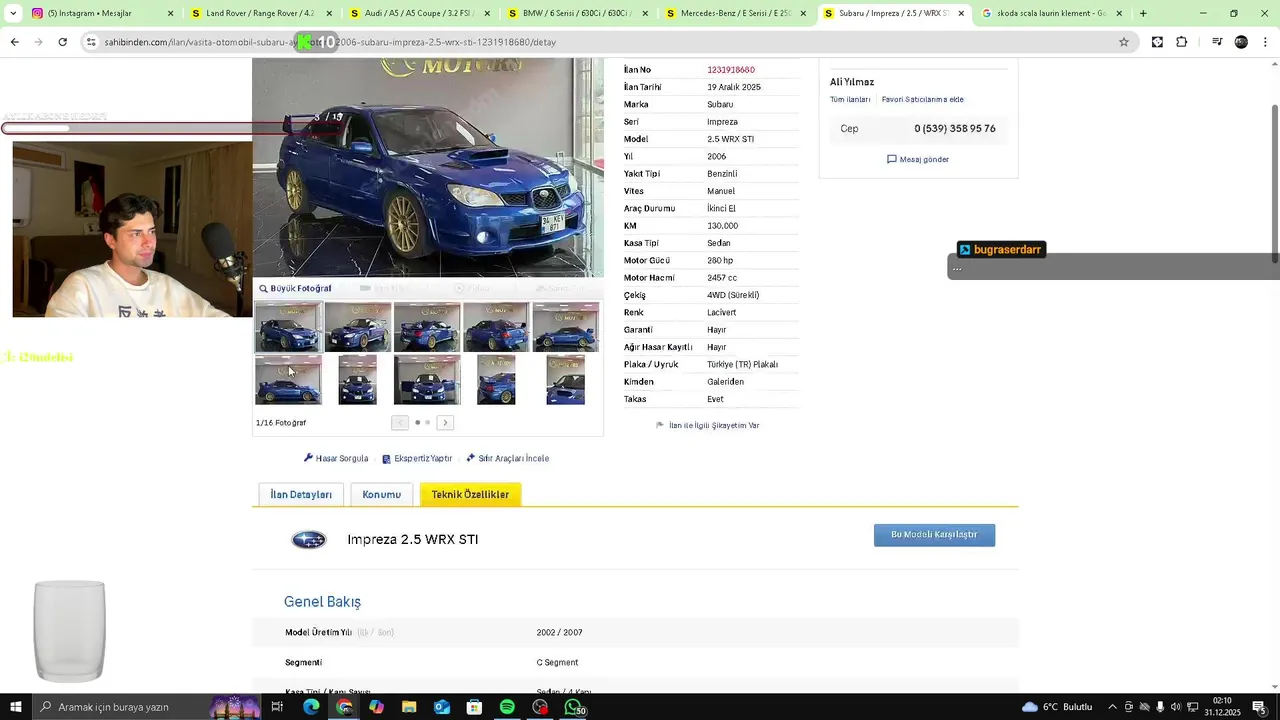Click the Genel Bakış heading
The height and width of the screenshot is (720, 1280).
pos(322,602)
